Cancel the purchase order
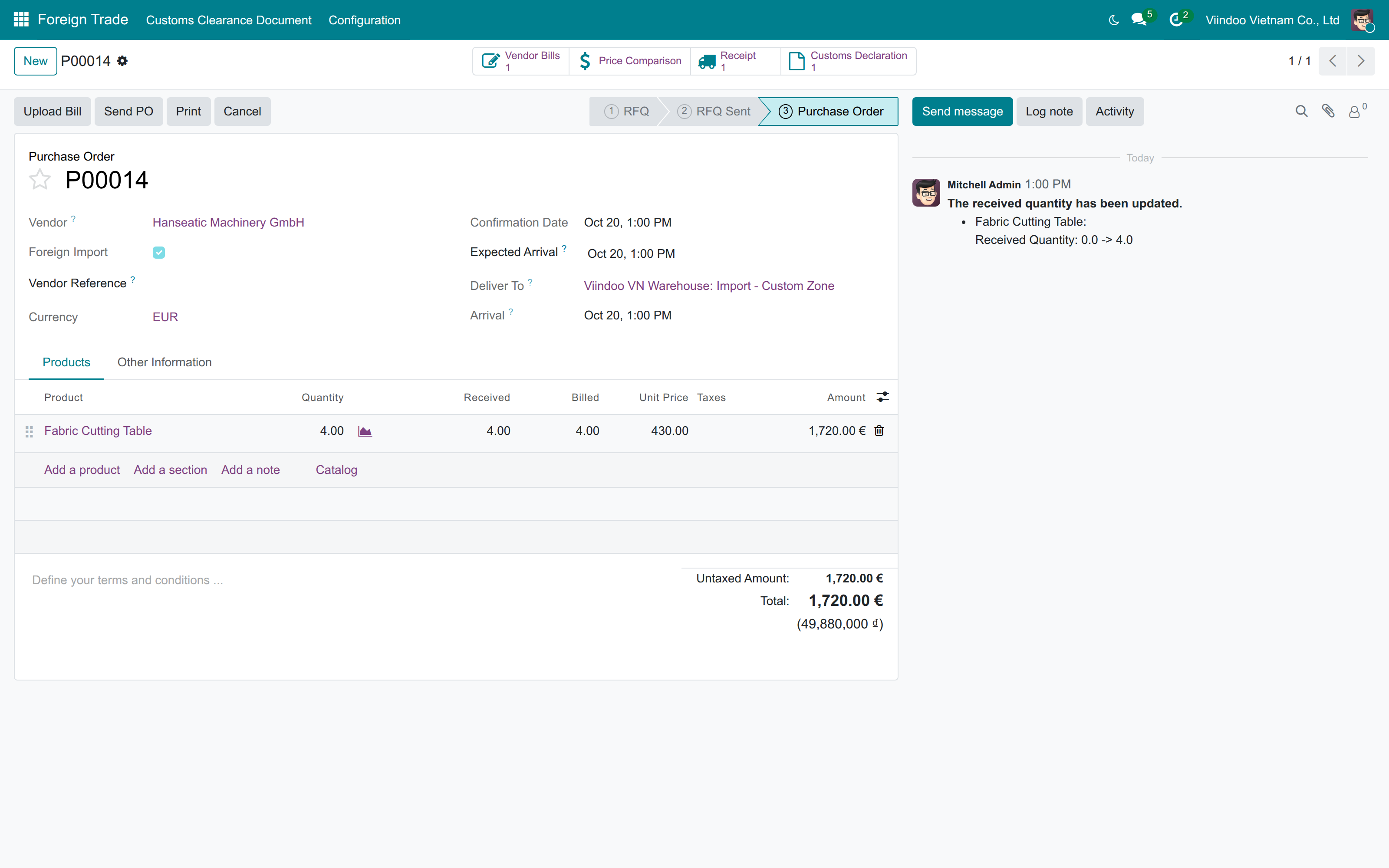Viewport: 1389px width, 868px height. coord(242,112)
